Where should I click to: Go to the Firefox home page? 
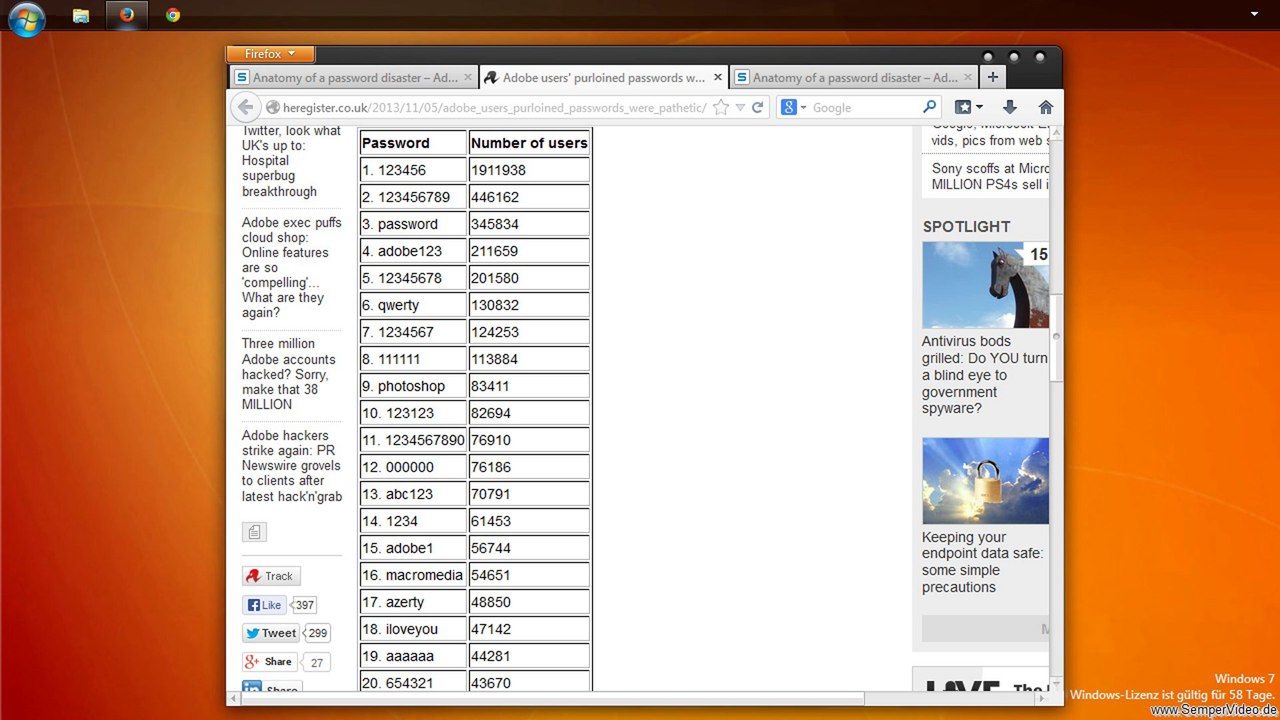(x=1045, y=107)
